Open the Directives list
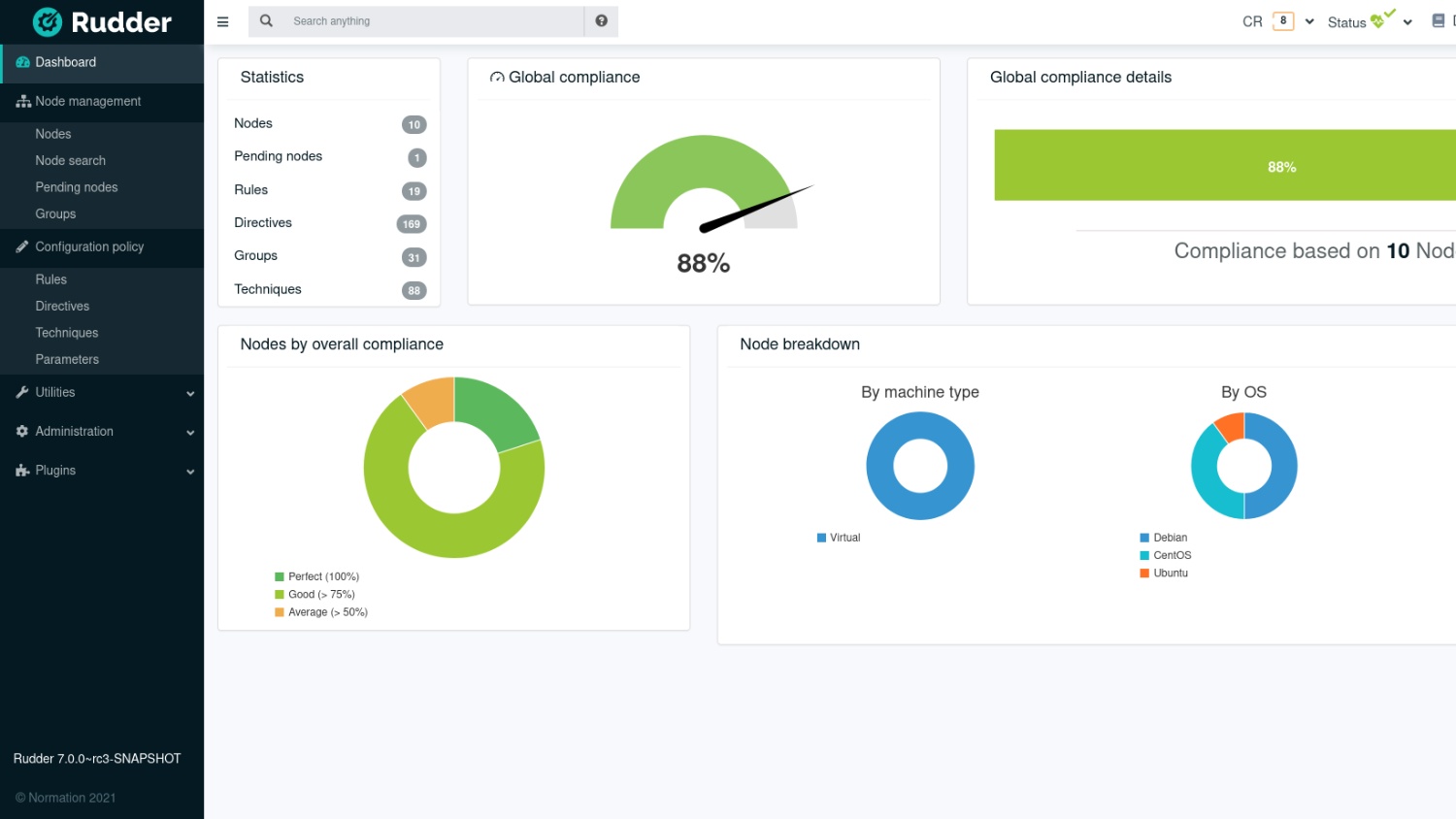Image resolution: width=1456 pixels, height=819 pixels. [62, 306]
